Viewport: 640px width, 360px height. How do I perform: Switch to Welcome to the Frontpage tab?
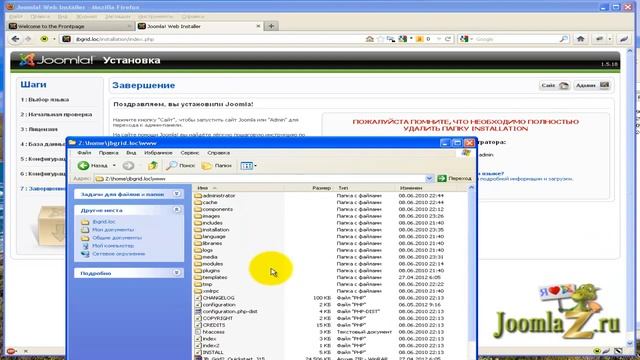71,26
